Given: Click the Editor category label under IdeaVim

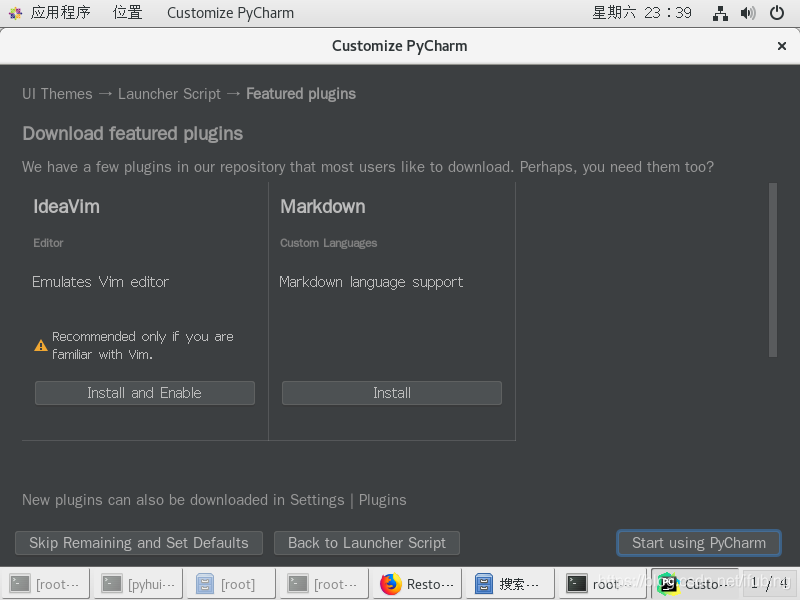Looking at the screenshot, I should (48, 243).
